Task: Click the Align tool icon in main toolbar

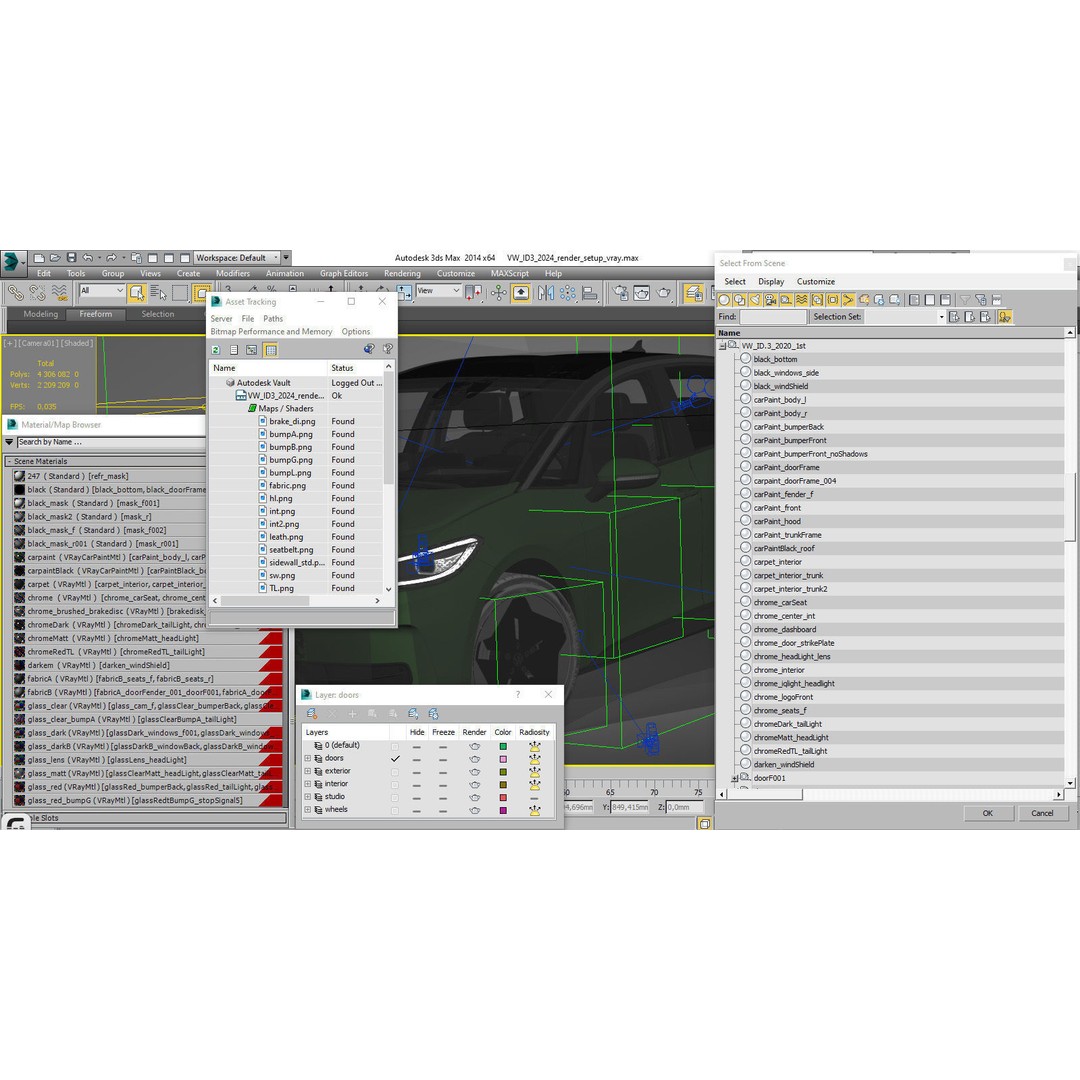Action: click(590, 293)
